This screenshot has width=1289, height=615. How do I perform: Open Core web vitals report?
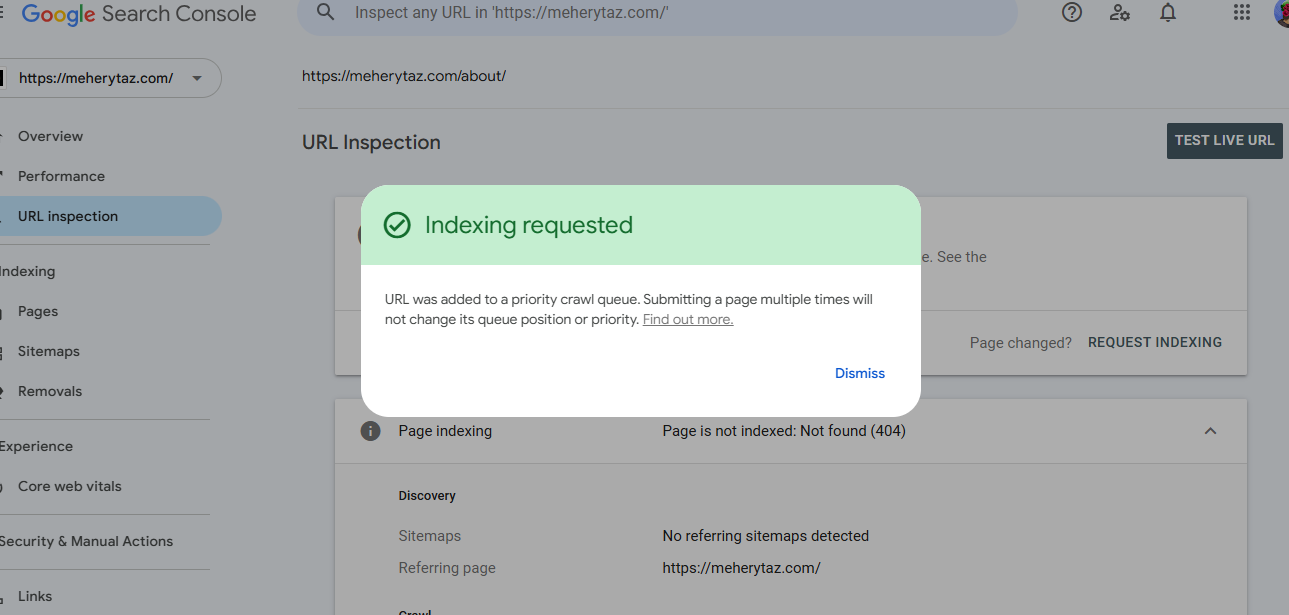pos(69,486)
